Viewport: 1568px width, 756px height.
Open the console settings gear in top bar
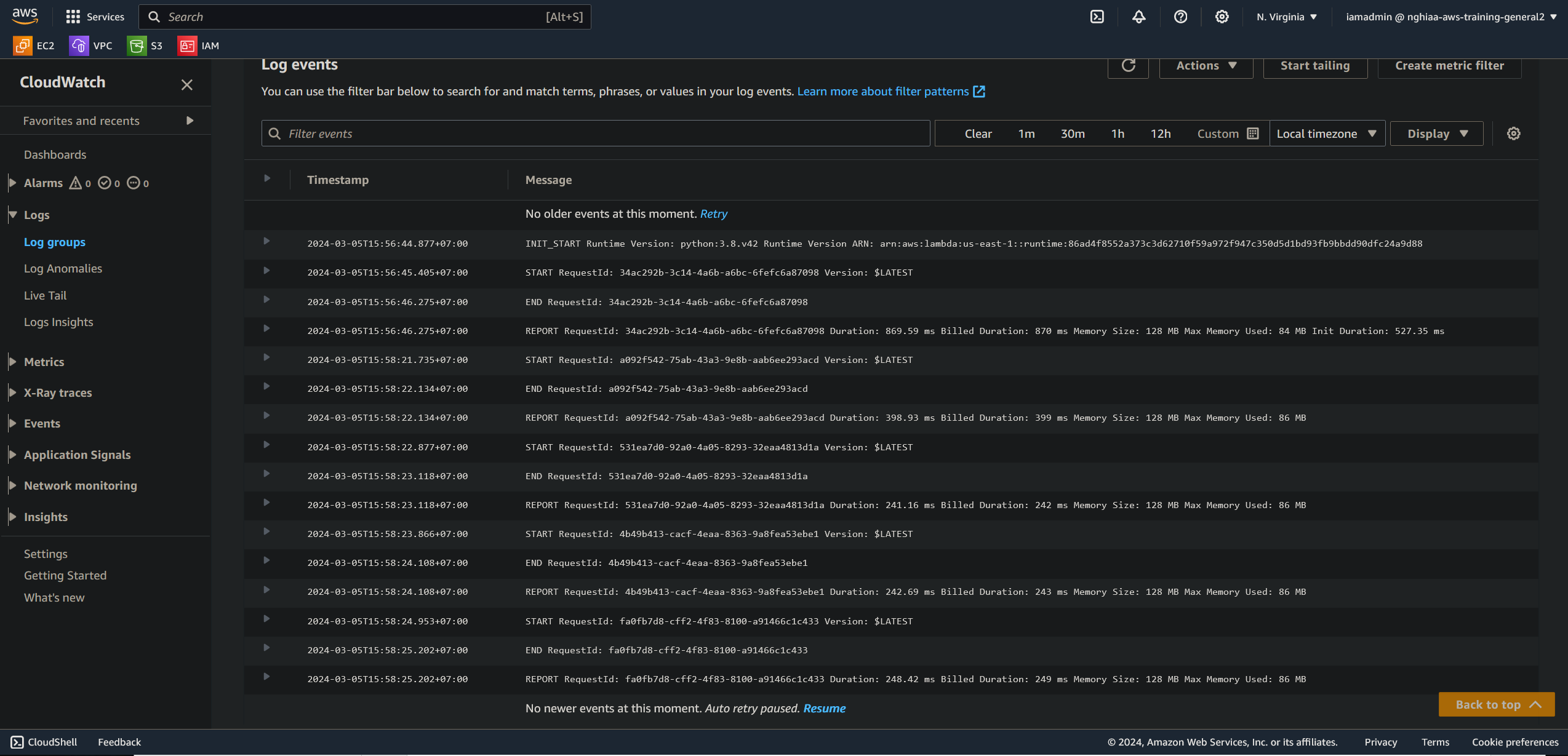point(1222,17)
